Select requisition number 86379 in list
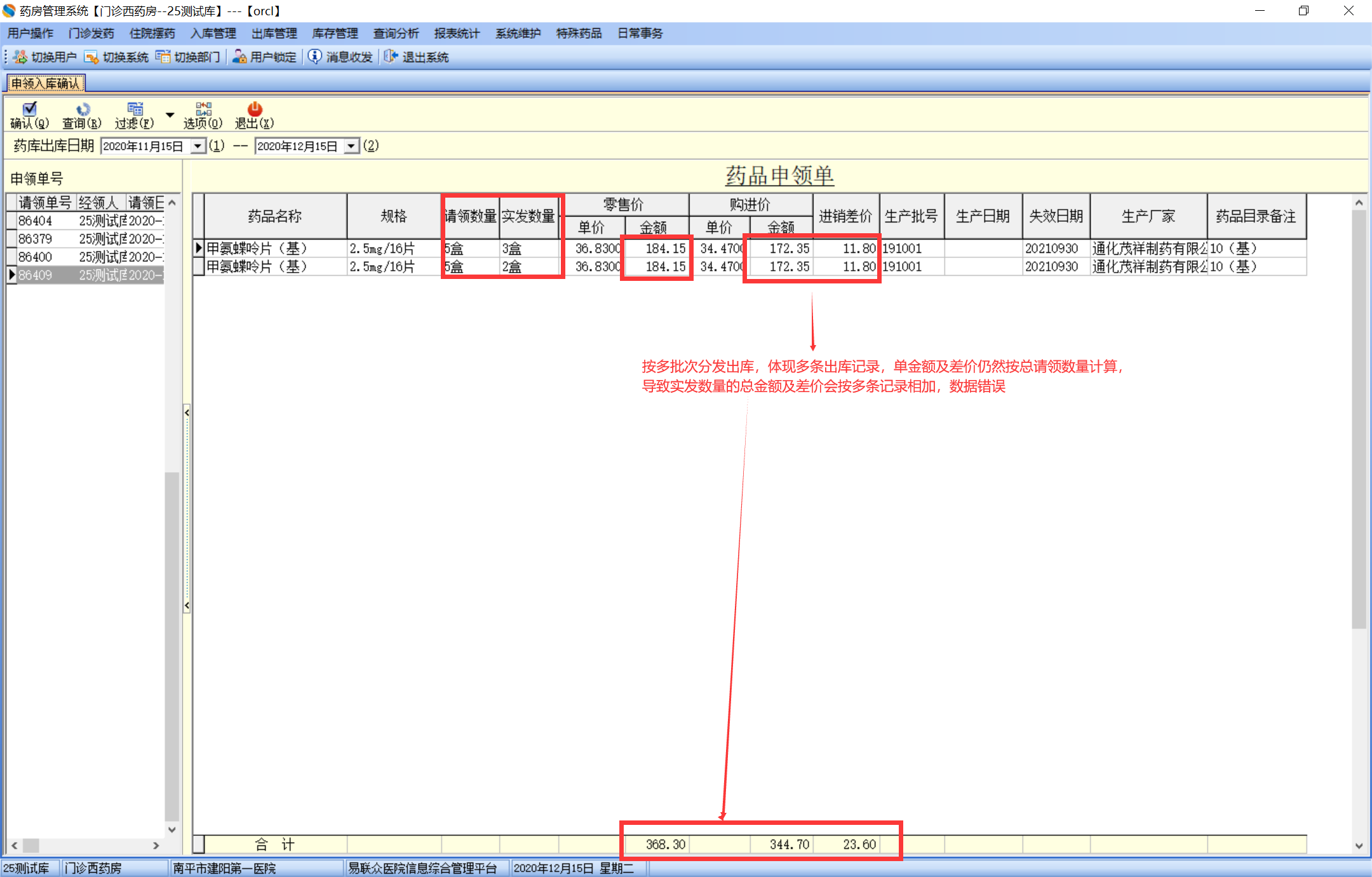Viewport: 1372px width, 877px height. (x=36, y=239)
